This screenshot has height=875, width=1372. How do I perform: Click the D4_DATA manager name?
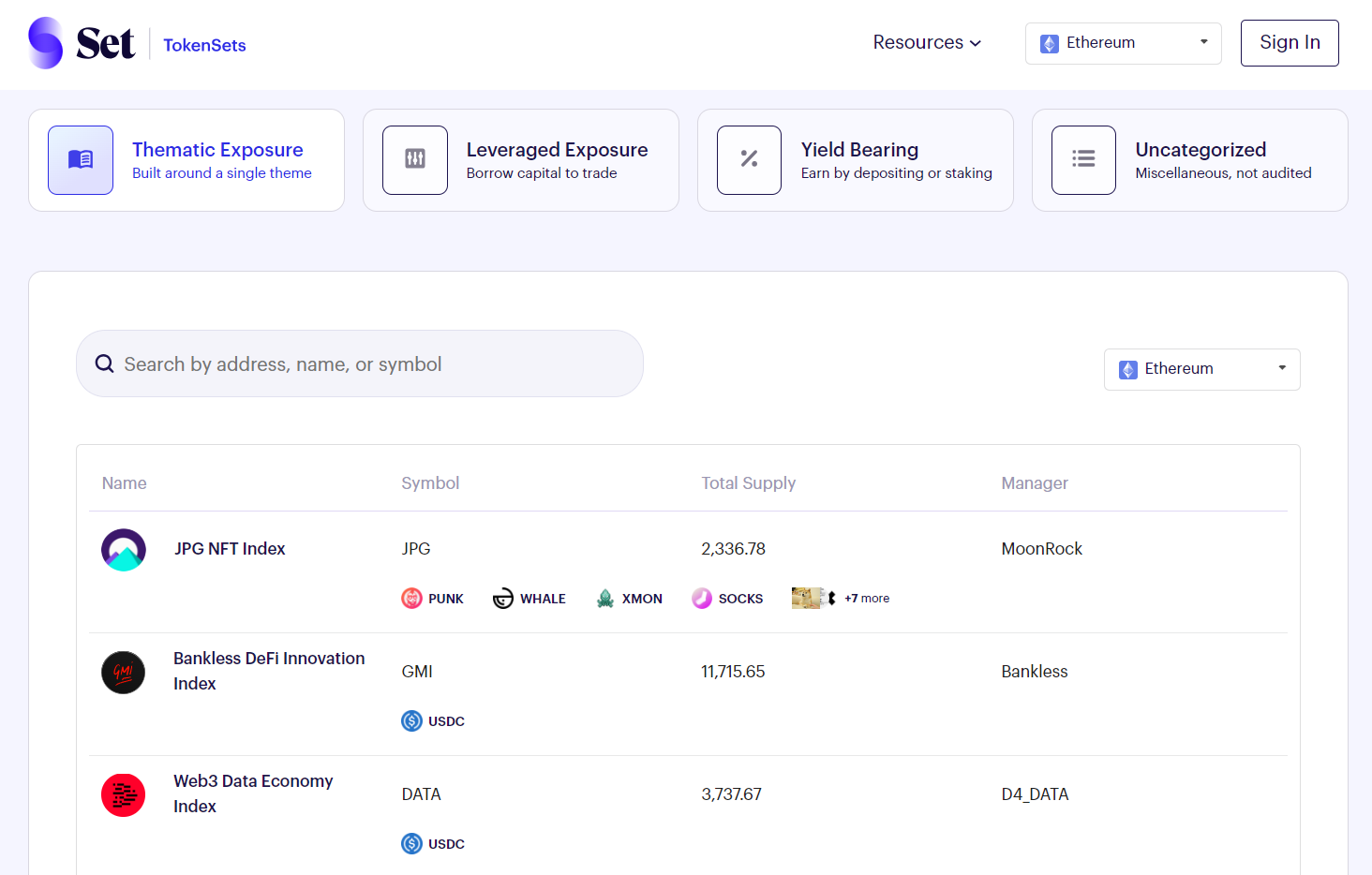pyautogui.click(x=1035, y=794)
